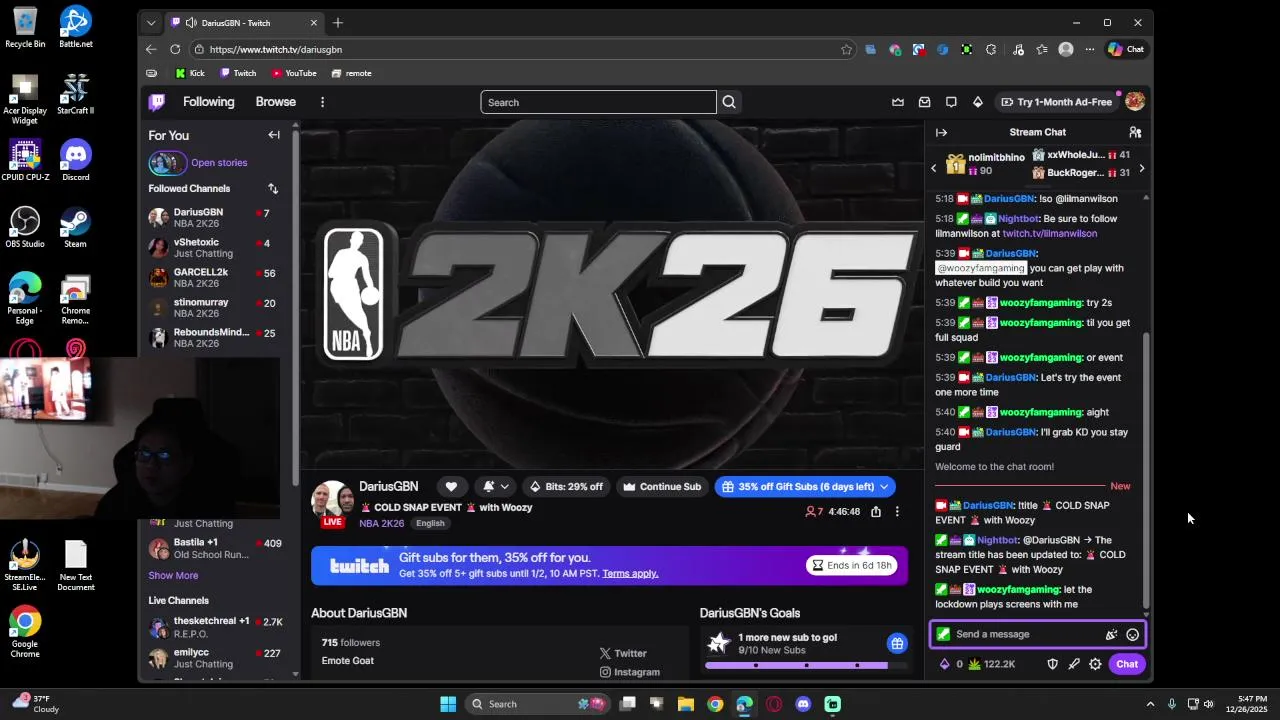This screenshot has width=1280, height=720.
Task: Click the browser address bar URL
Action: (276, 50)
